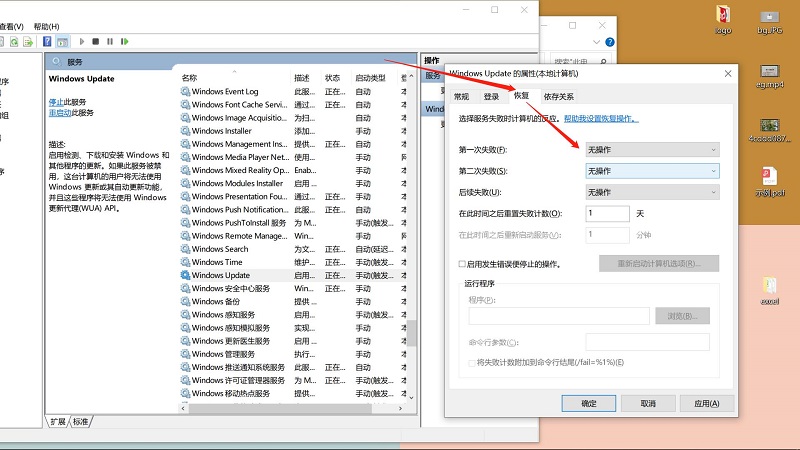Select the Windows Font Cache Service row
The height and width of the screenshot is (450, 800).
293,105
